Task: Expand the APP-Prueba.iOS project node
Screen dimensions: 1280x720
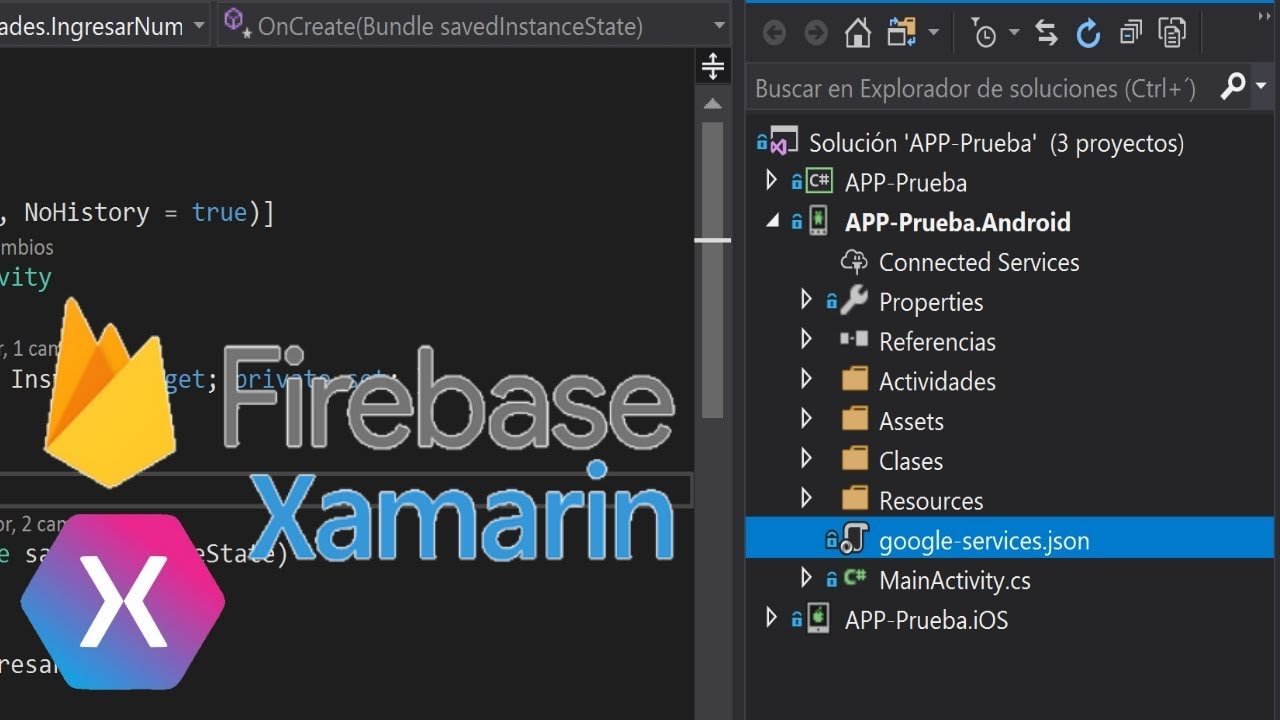Action: click(771, 617)
